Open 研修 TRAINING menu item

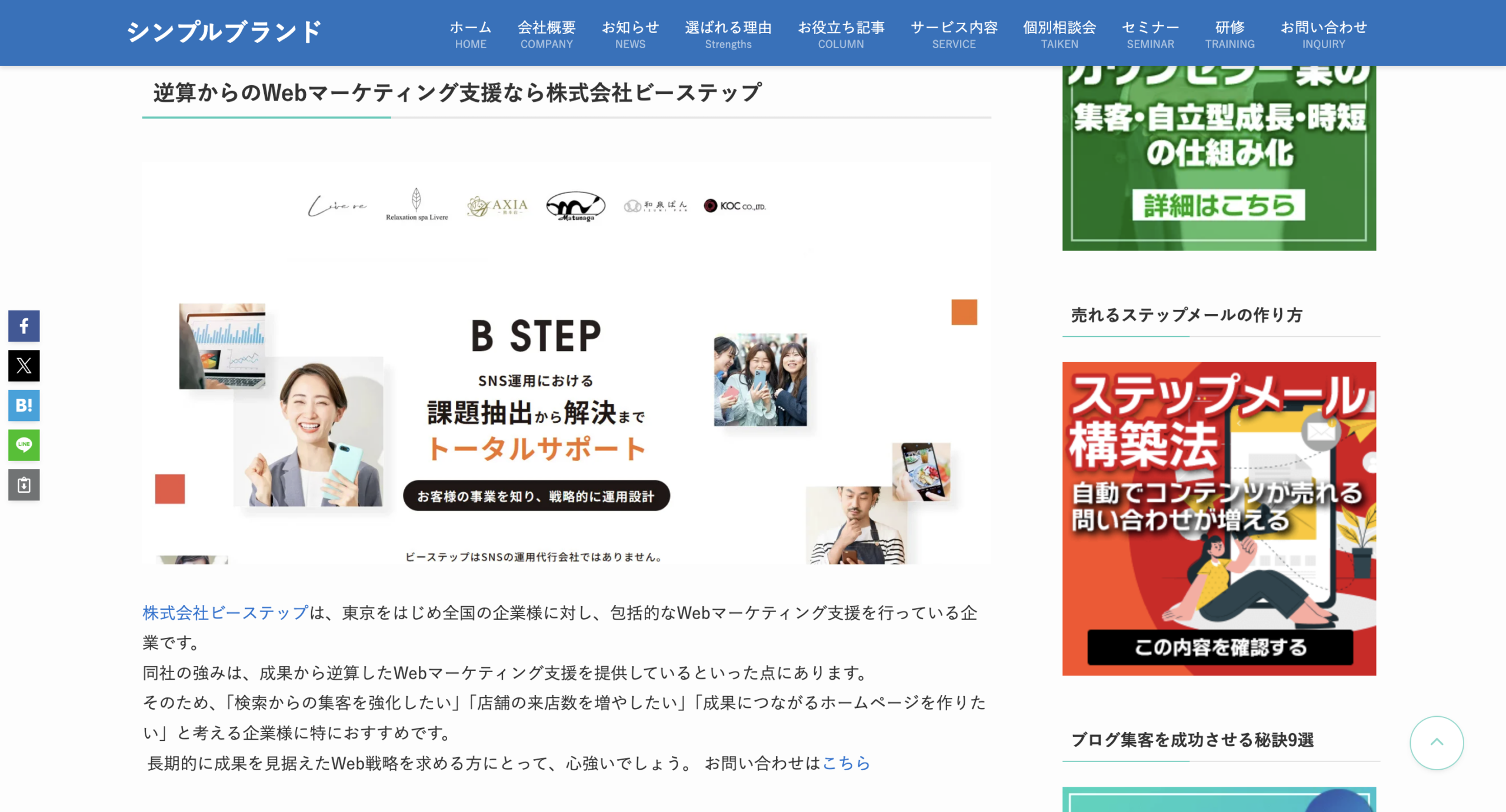pos(1230,35)
